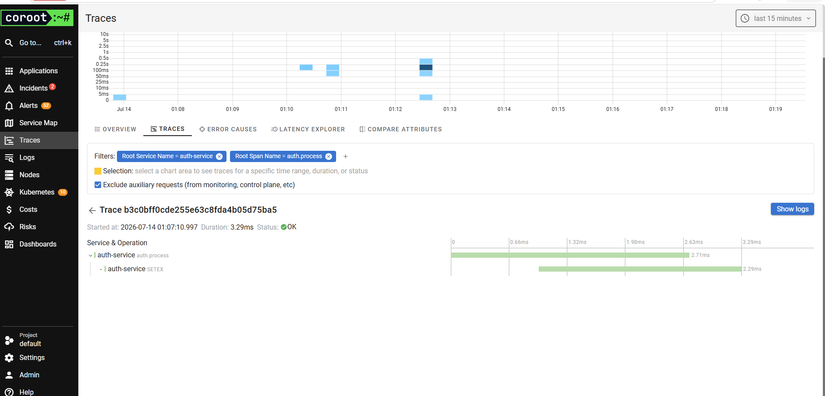The width and height of the screenshot is (825, 396).
Task: Go back using the trace arrow
Action: click(92, 210)
